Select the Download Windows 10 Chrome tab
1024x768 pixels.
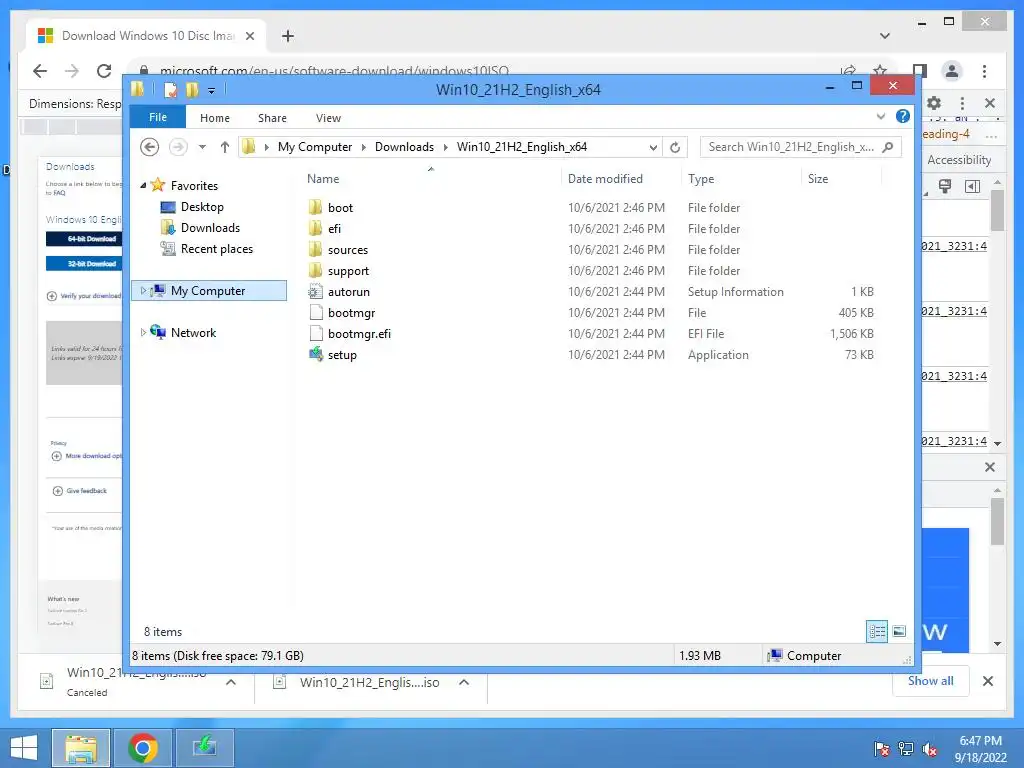tap(146, 36)
